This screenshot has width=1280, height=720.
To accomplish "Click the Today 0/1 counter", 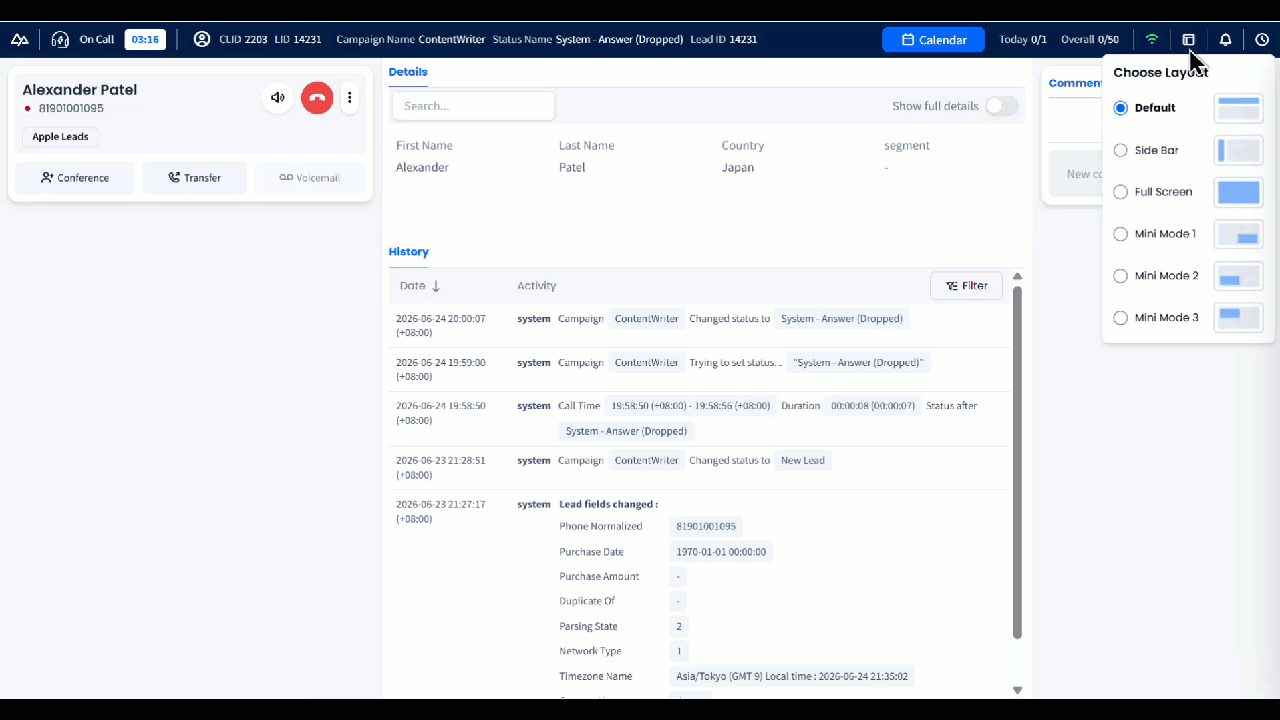I will point(1023,40).
